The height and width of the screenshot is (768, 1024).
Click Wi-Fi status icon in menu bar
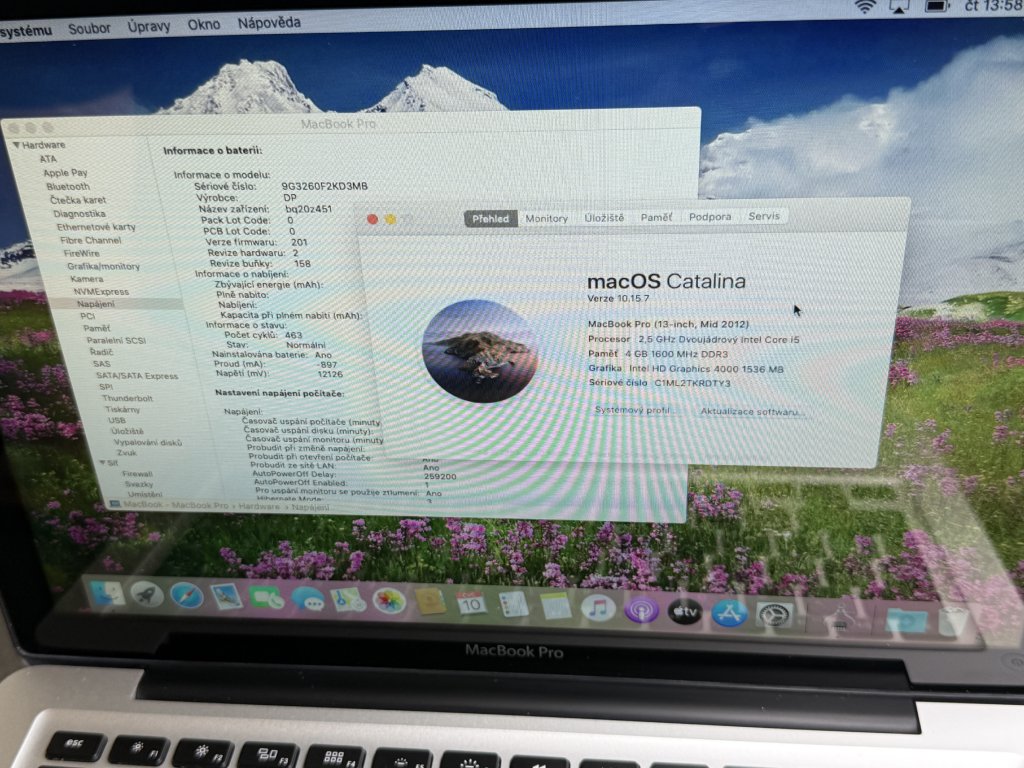[865, 7]
